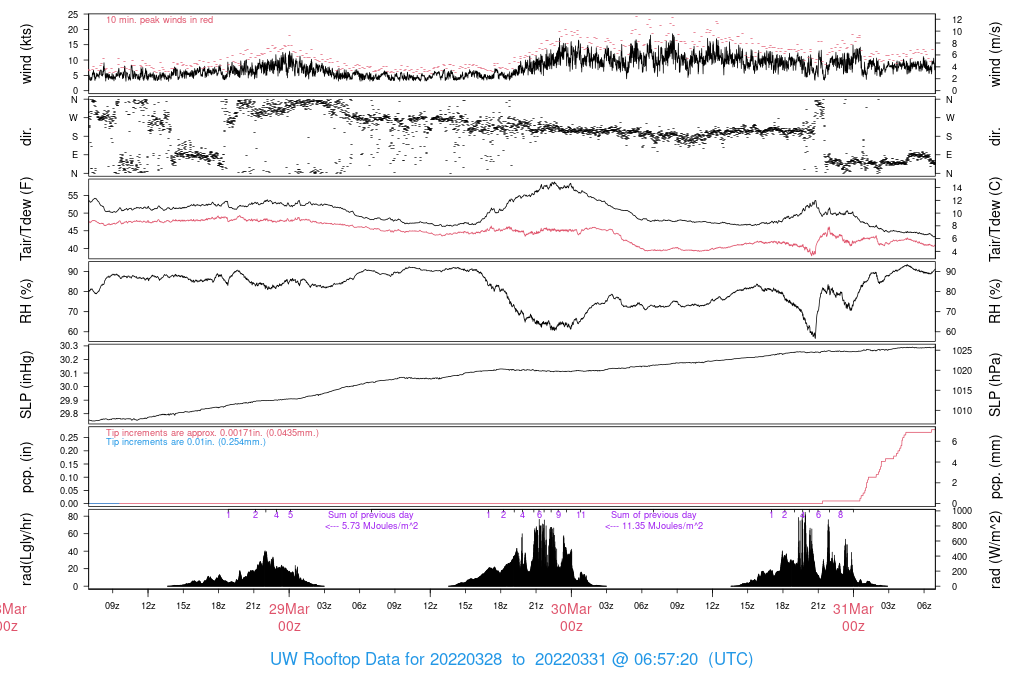The image size is (1024, 700).
Task: Click the '31Mar' date label on time axis
Action: point(853,609)
